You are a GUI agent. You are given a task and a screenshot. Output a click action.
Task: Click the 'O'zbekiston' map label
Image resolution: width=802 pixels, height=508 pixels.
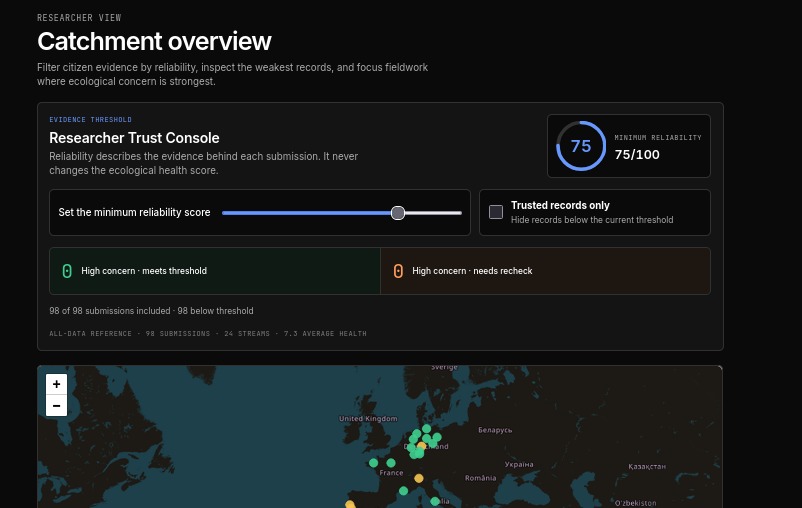(635, 503)
